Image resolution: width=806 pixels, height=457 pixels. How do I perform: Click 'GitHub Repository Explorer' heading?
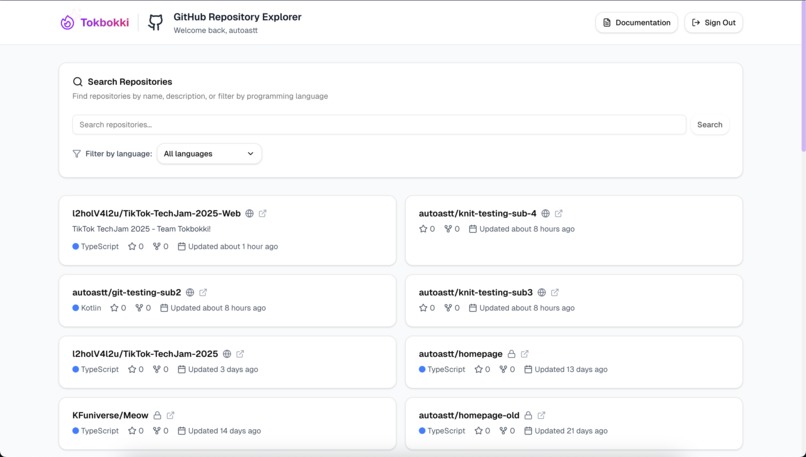(237, 17)
